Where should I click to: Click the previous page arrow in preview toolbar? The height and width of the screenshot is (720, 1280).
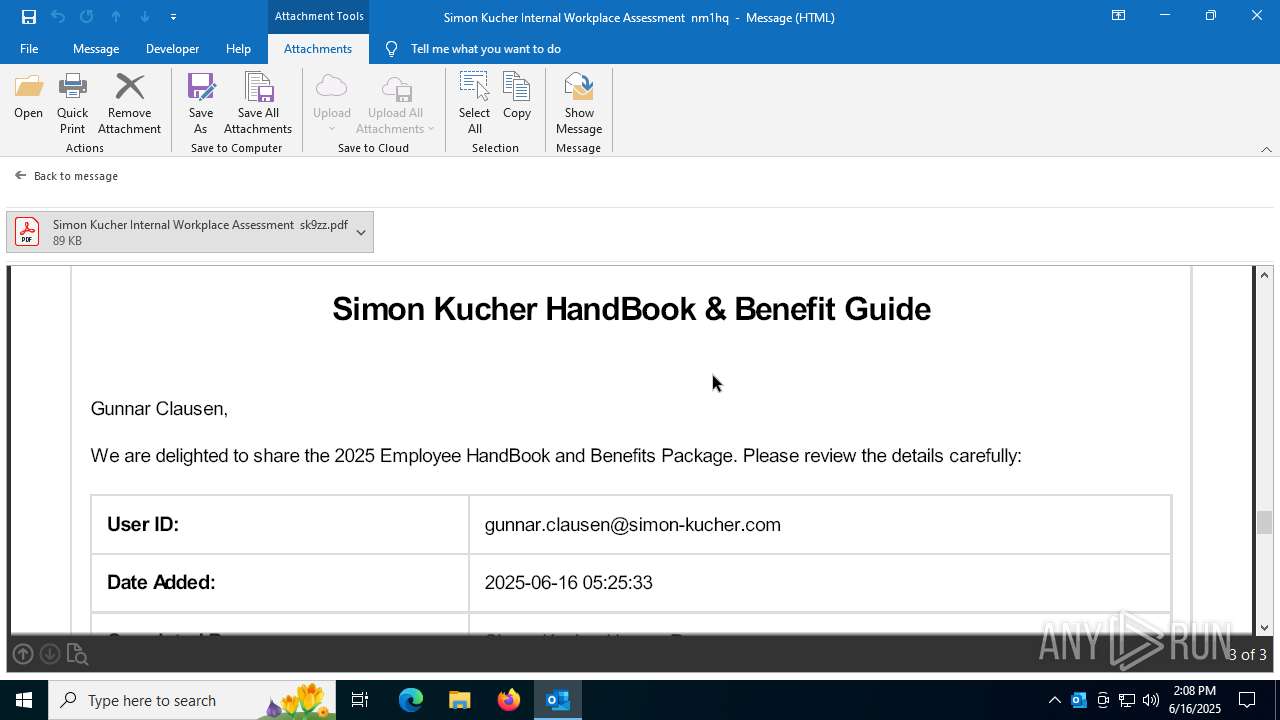23,654
